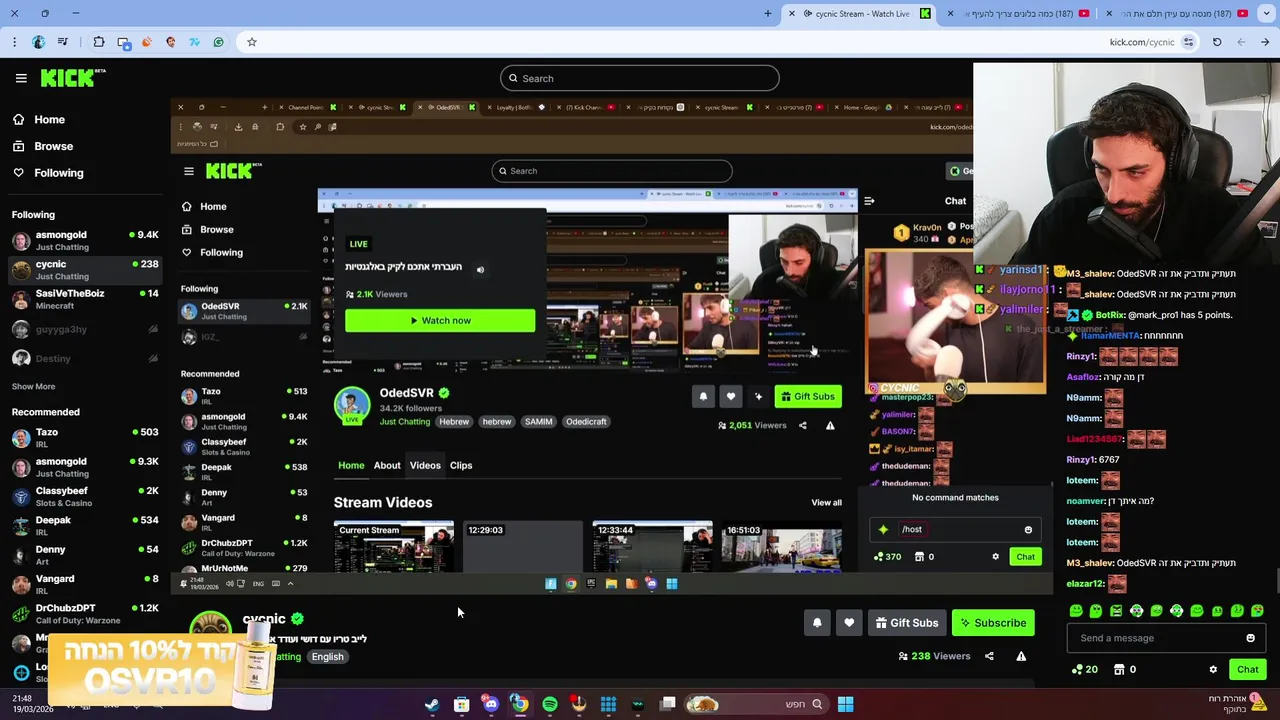The height and width of the screenshot is (720, 1280).
Task: Open Tazo in outer Recommended list
Action: pos(85,437)
